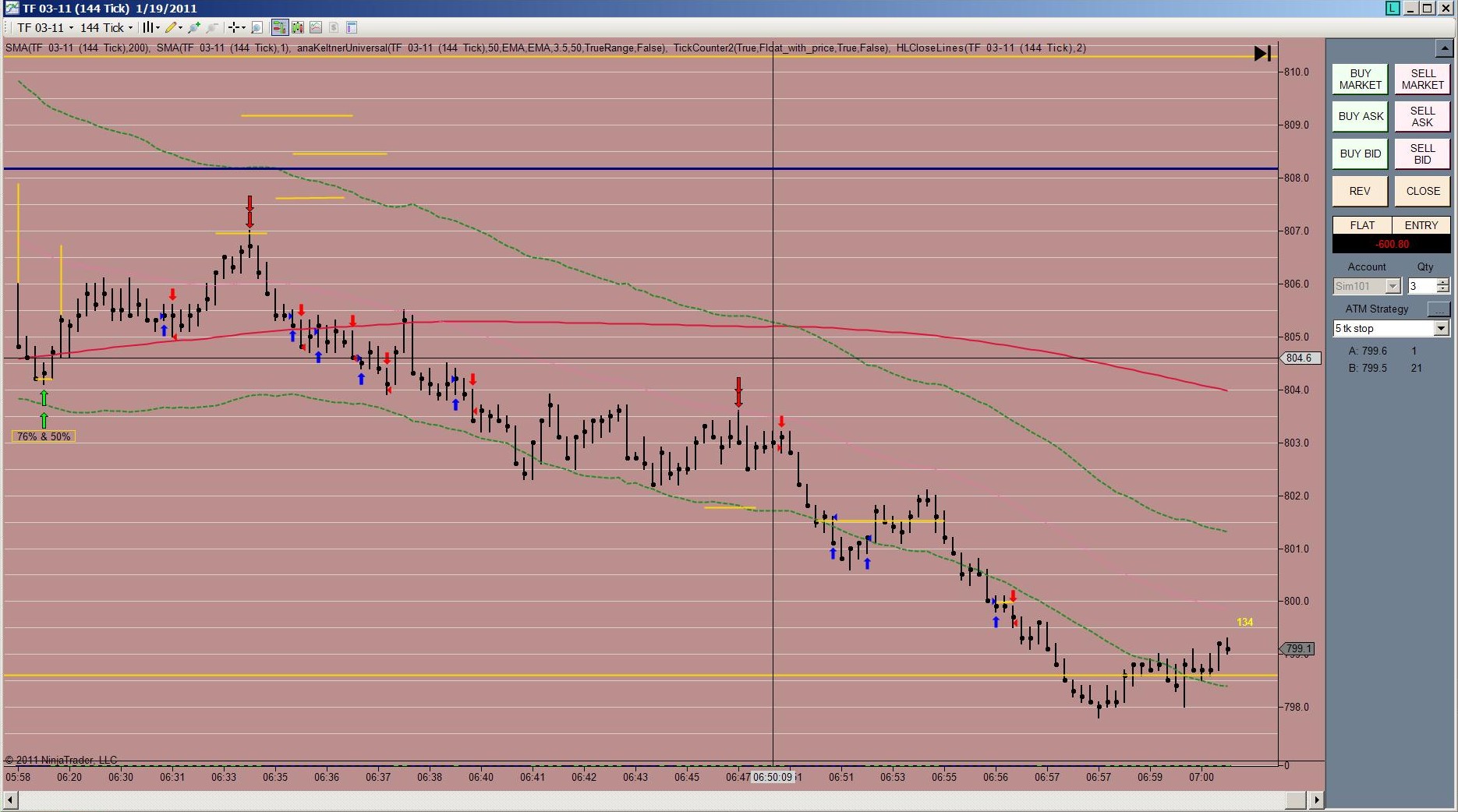This screenshot has height=812, width=1458.
Task: Click BUY ASK button
Action: pos(1361,116)
